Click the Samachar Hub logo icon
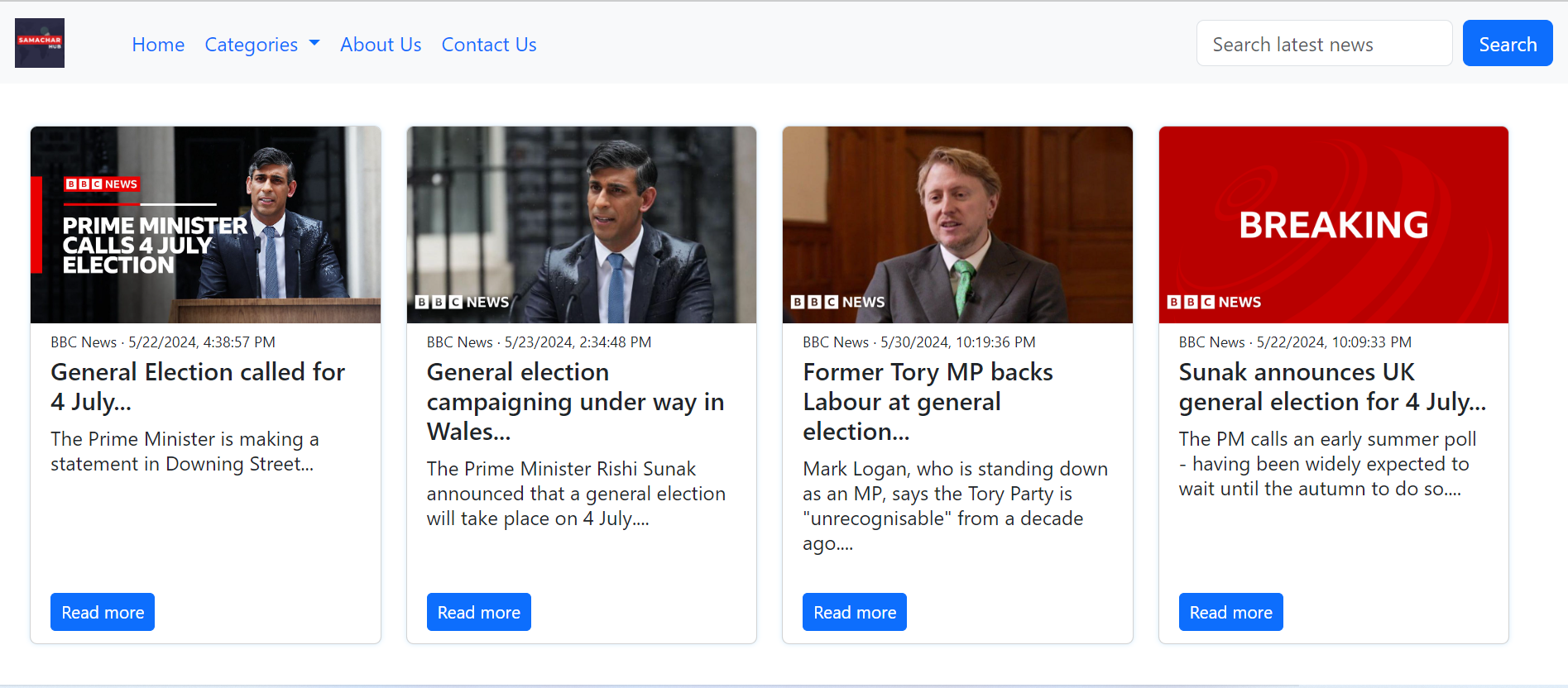This screenshot has height=688, width=1568. point(40,43)
